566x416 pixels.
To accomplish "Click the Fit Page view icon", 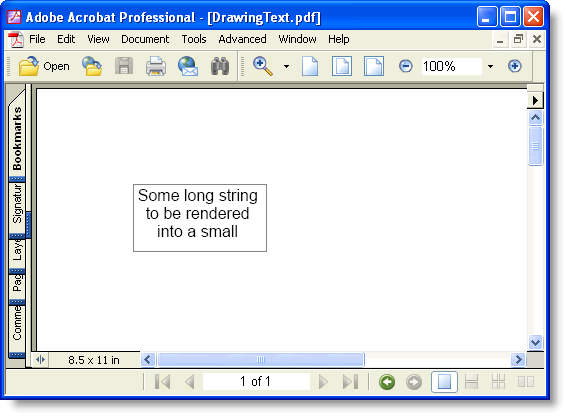I will [342, 66].
